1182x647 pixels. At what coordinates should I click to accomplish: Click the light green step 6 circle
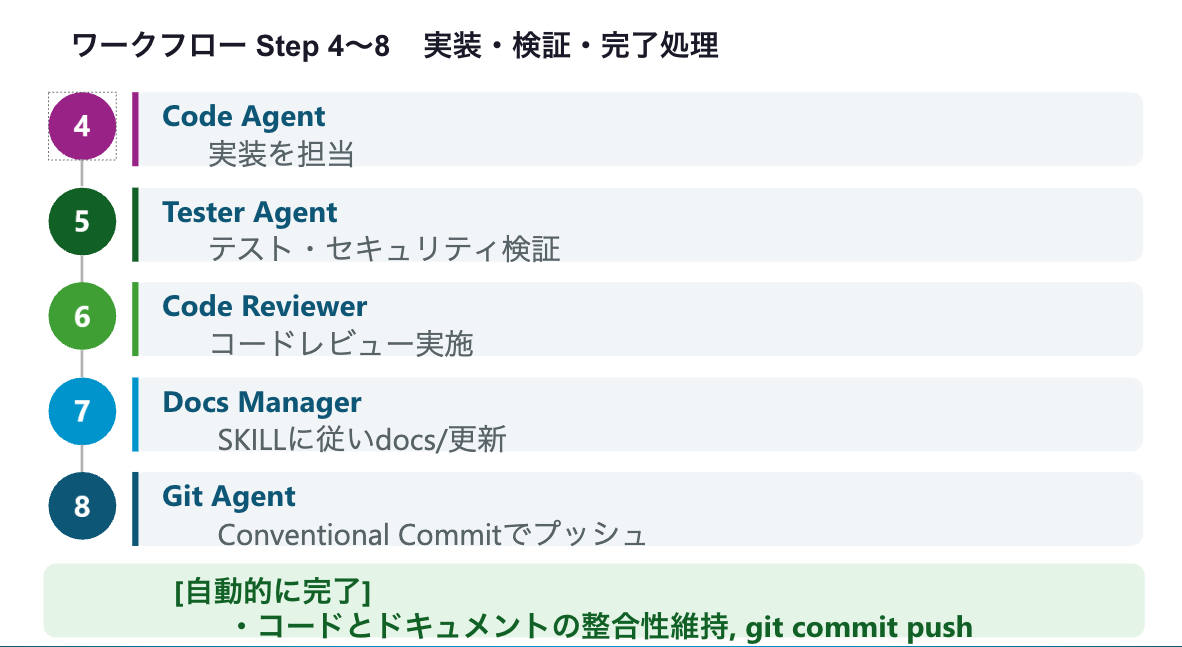(x=82, y=316)
